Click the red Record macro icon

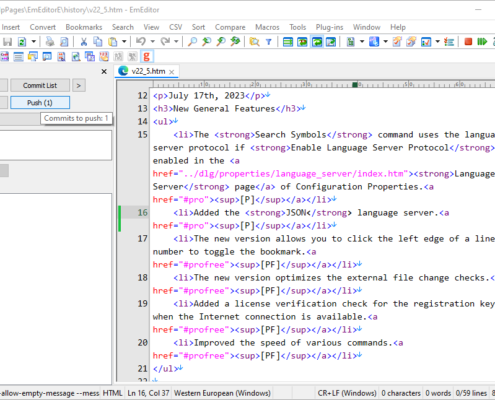[x=468, y=42]
